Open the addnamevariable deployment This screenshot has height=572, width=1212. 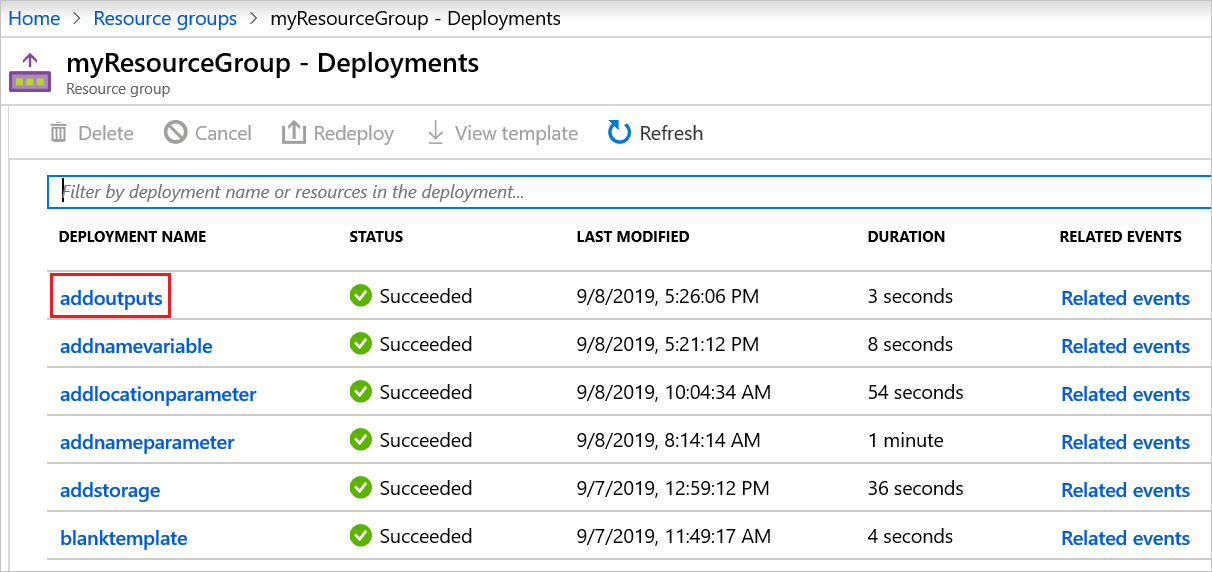[x=136, y=346]
